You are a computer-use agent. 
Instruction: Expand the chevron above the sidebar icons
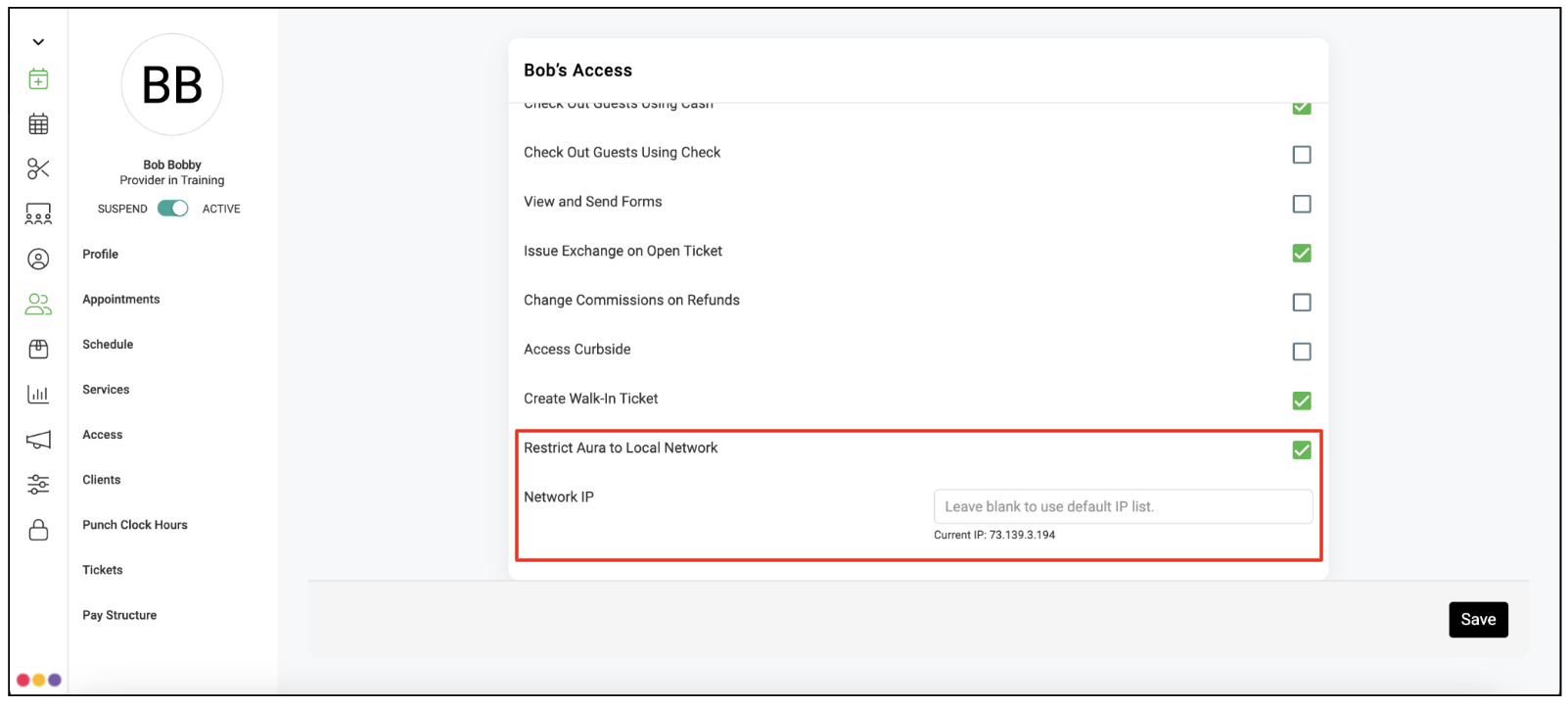click(x=38, y=42)
